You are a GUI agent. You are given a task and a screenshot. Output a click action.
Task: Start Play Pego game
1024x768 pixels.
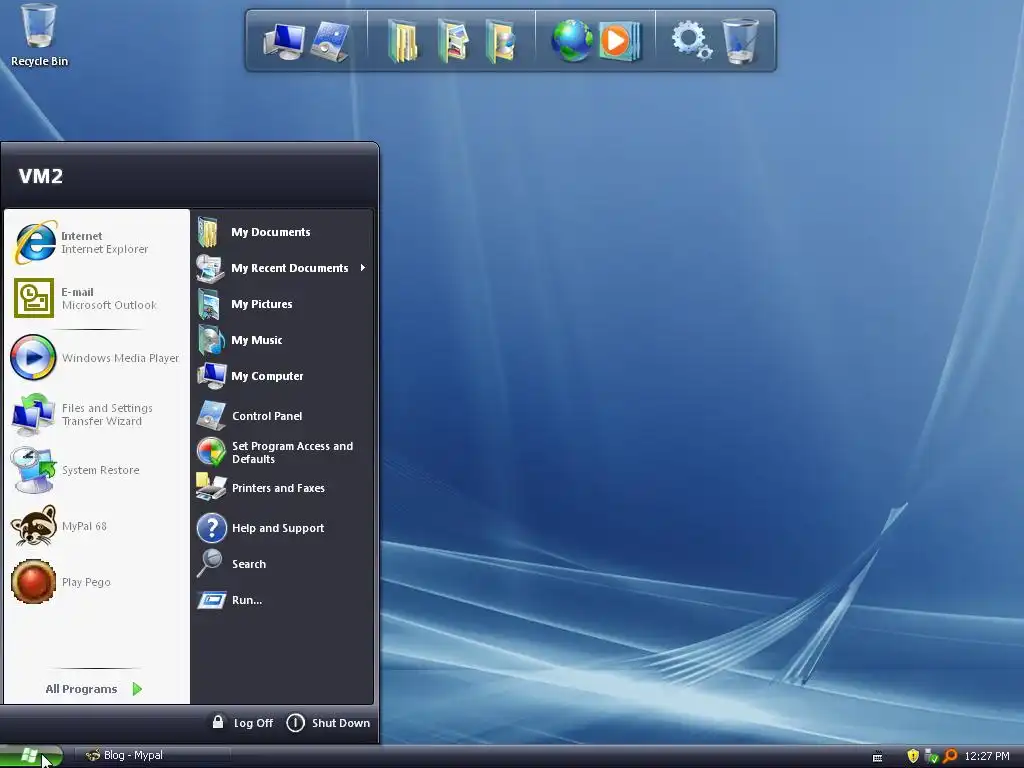point(97,582)
